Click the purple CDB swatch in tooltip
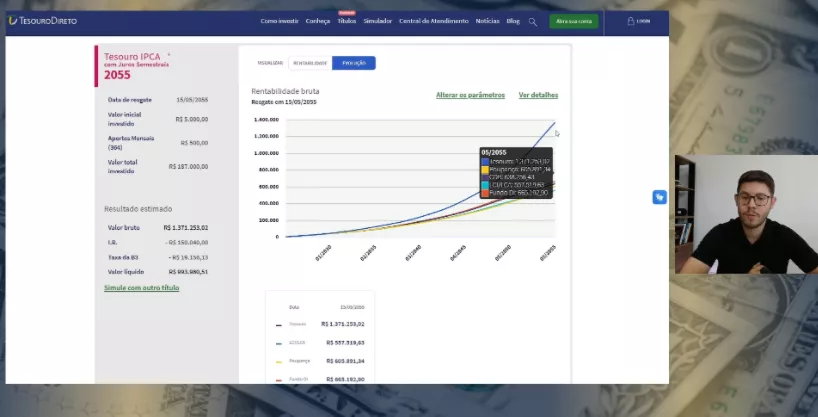This screenshot has height=417, width=818. pyautogui.click(x=485, y=177)
